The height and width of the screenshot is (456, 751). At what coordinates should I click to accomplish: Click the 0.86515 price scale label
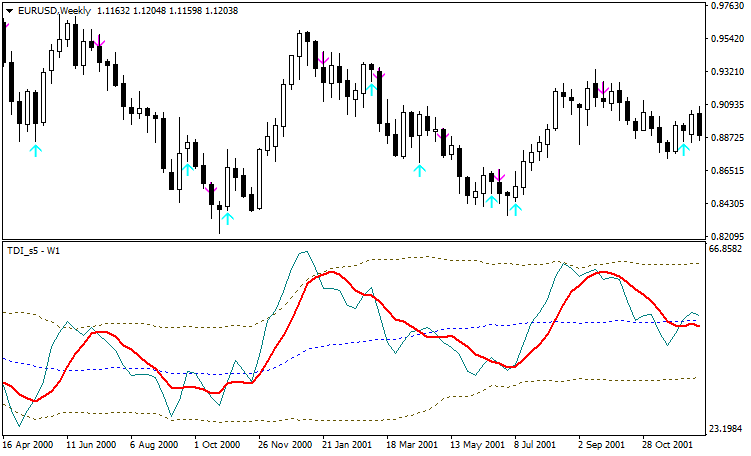click(x=727, y=171)
